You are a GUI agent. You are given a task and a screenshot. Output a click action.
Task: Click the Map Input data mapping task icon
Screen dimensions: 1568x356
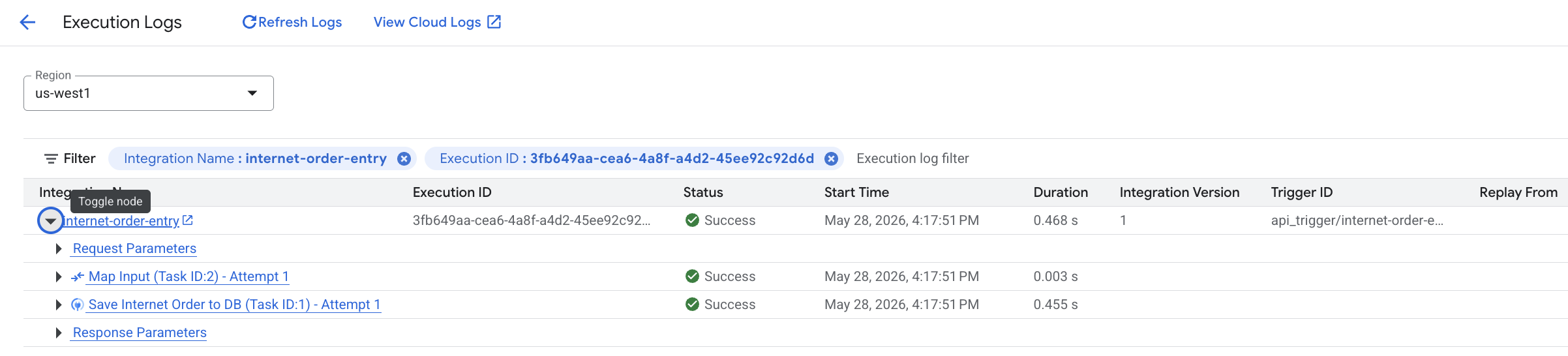(x=78, y=276)
